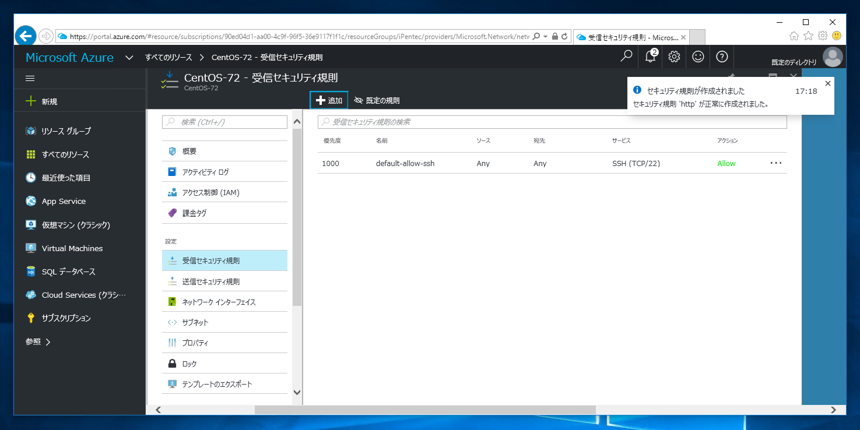860x430 pixels.
Task: Click the new resource plus icon
Action: (31, 101)
